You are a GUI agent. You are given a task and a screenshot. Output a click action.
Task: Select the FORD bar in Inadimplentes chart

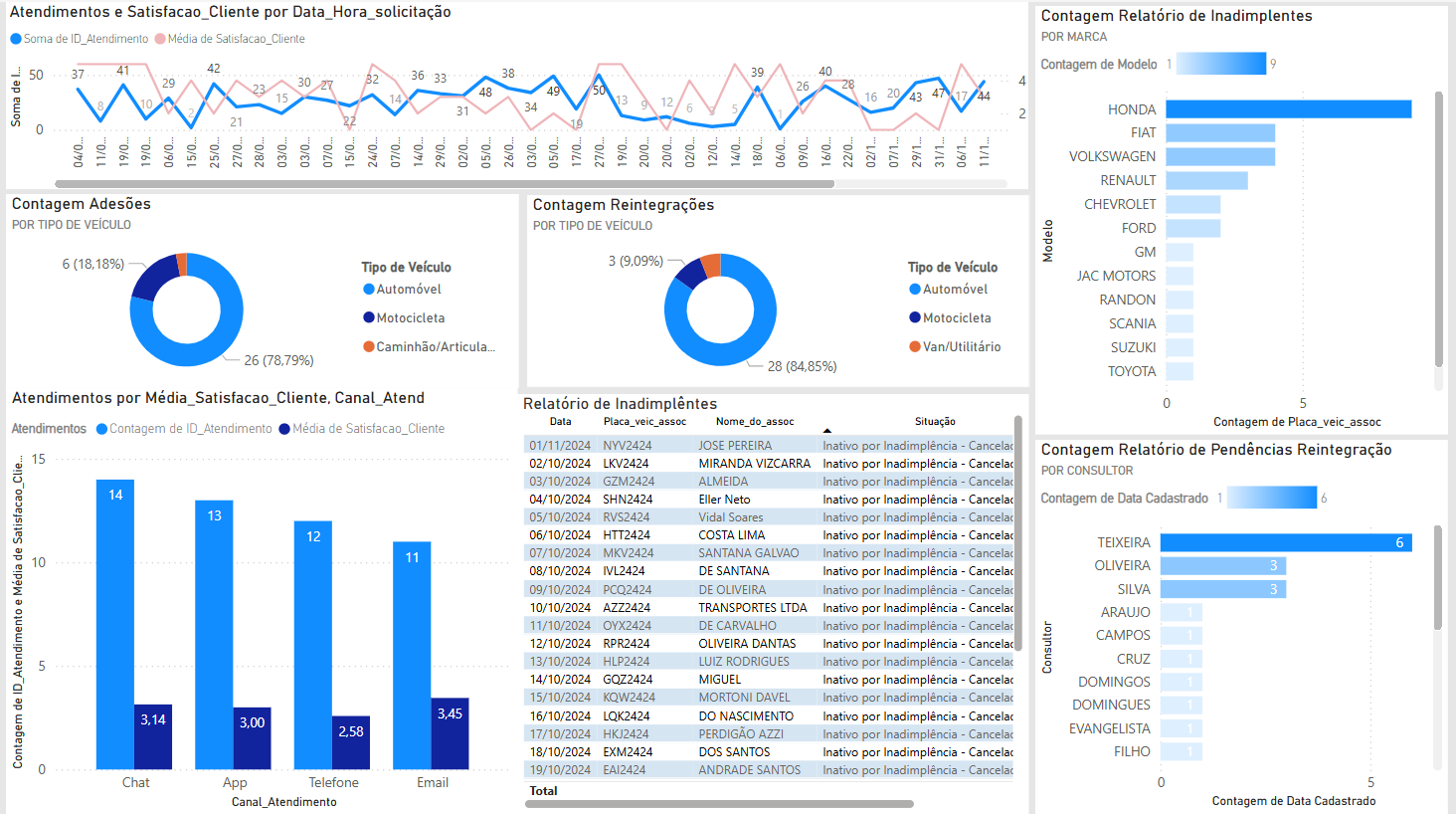(x=1193, y=229)
